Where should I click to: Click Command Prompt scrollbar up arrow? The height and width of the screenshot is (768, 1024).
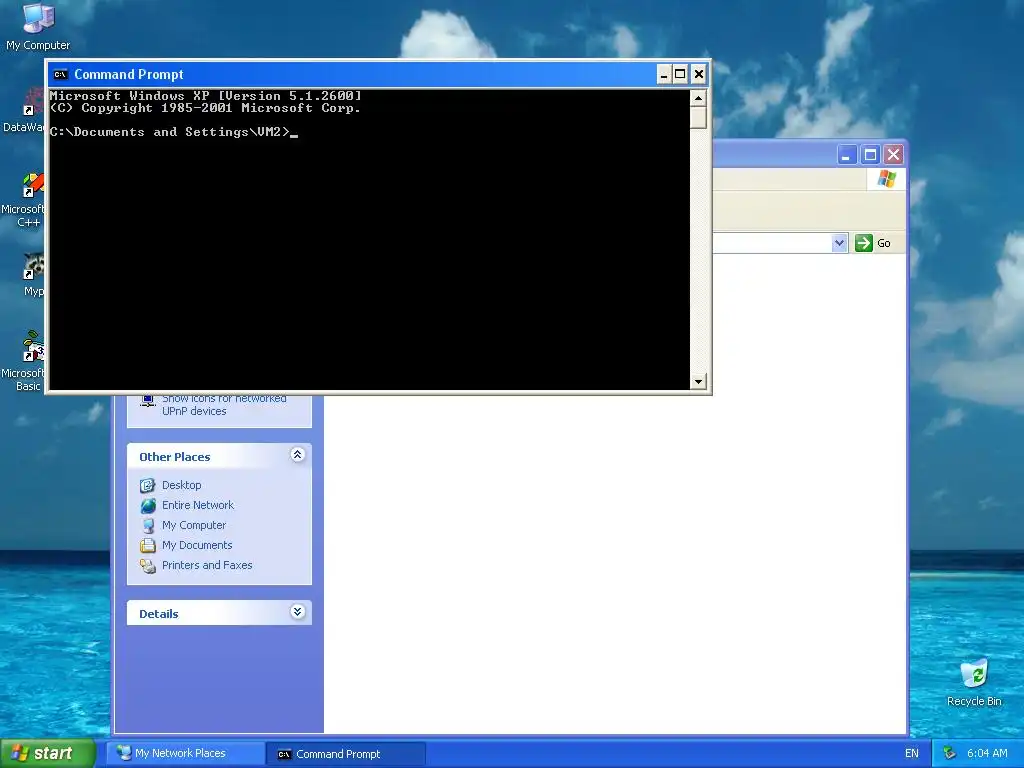coord(698,98)
